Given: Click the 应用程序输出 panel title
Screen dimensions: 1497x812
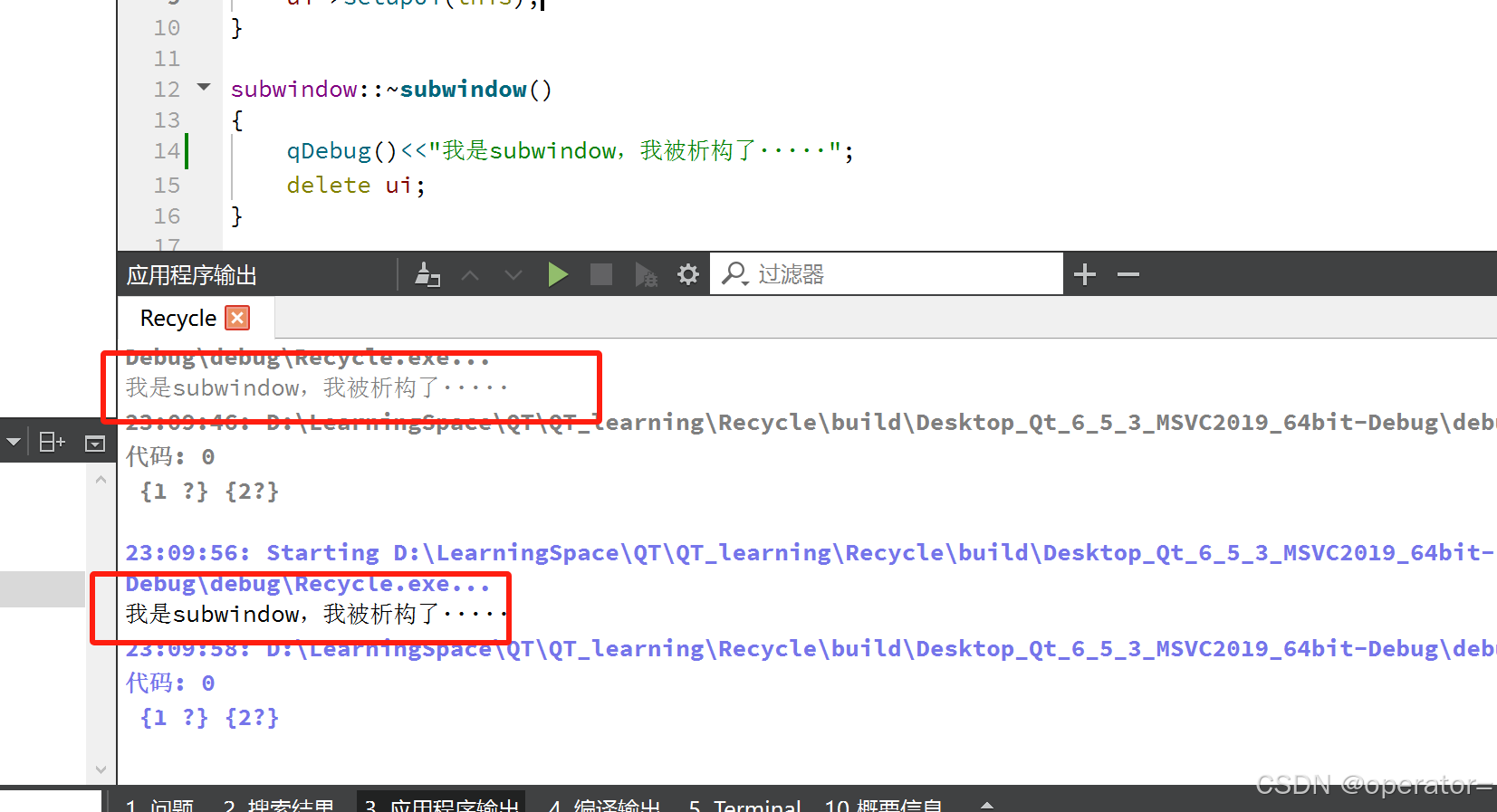Looking at the screenshot, I should [192, 275].
